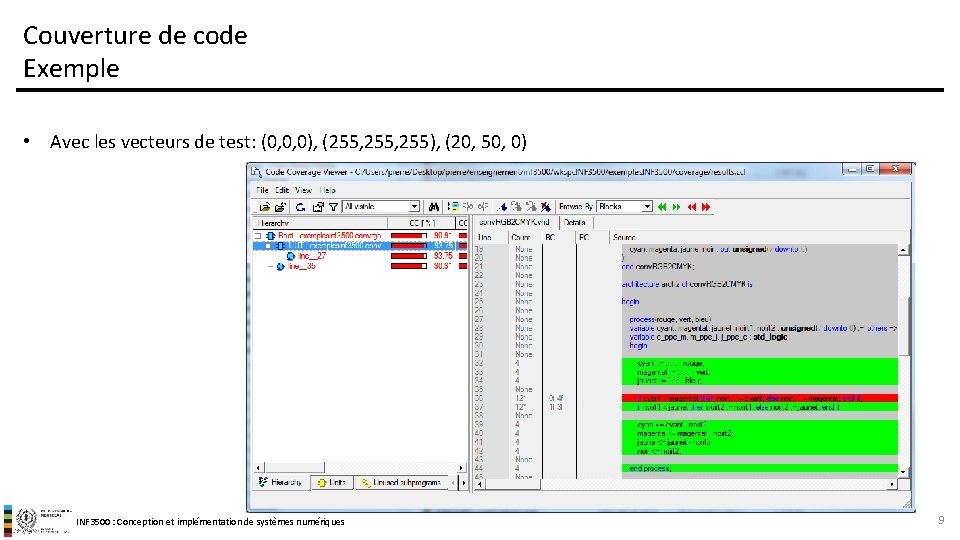The height and width of the screenshot is (540, 960).
Task: Click source pane vertical scrollbar up arrow
Action: pyautogui.click(x=902, y=250)
